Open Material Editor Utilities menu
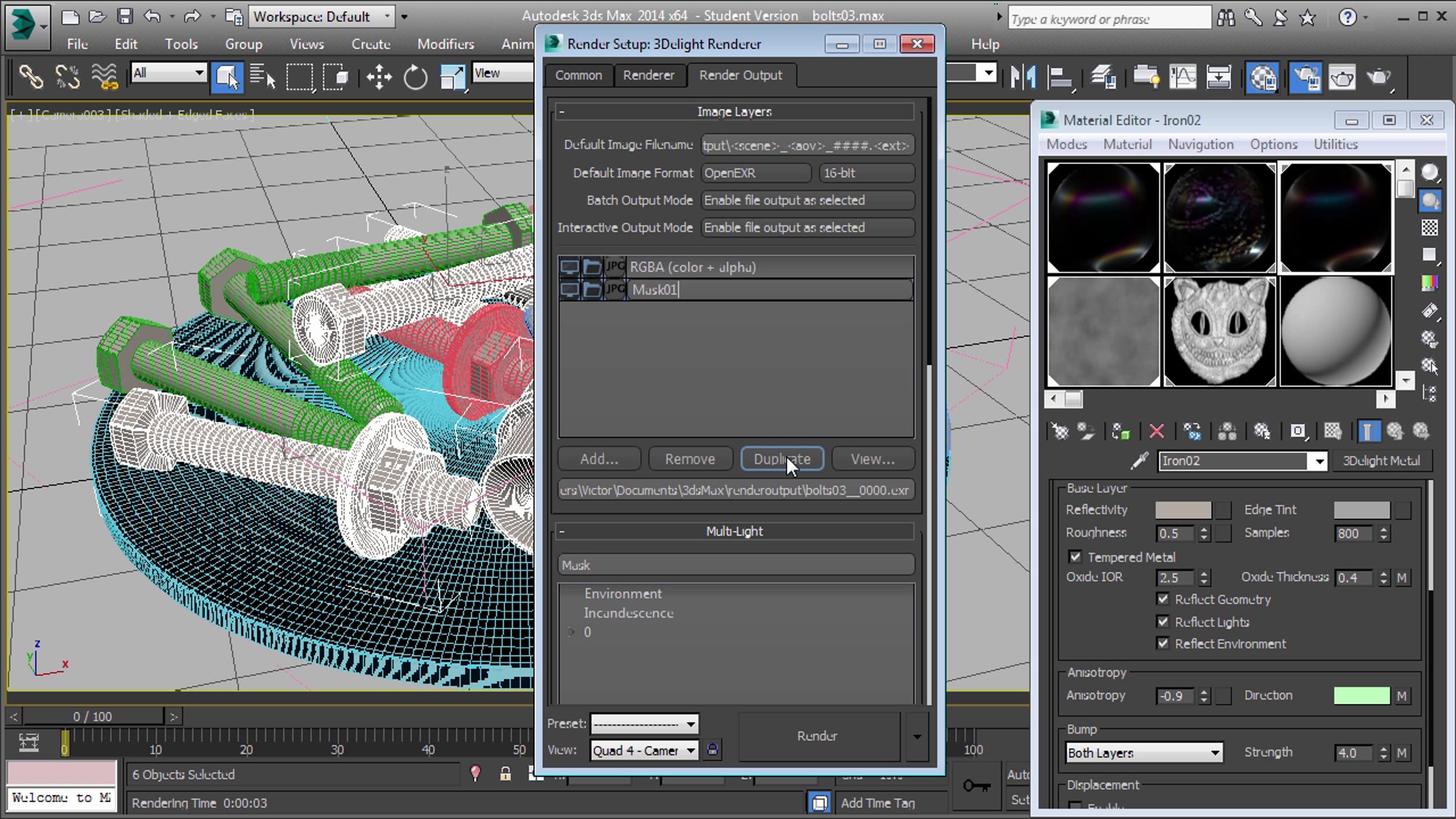This screenshot has height=819, width=1456. pos(1335,144)
